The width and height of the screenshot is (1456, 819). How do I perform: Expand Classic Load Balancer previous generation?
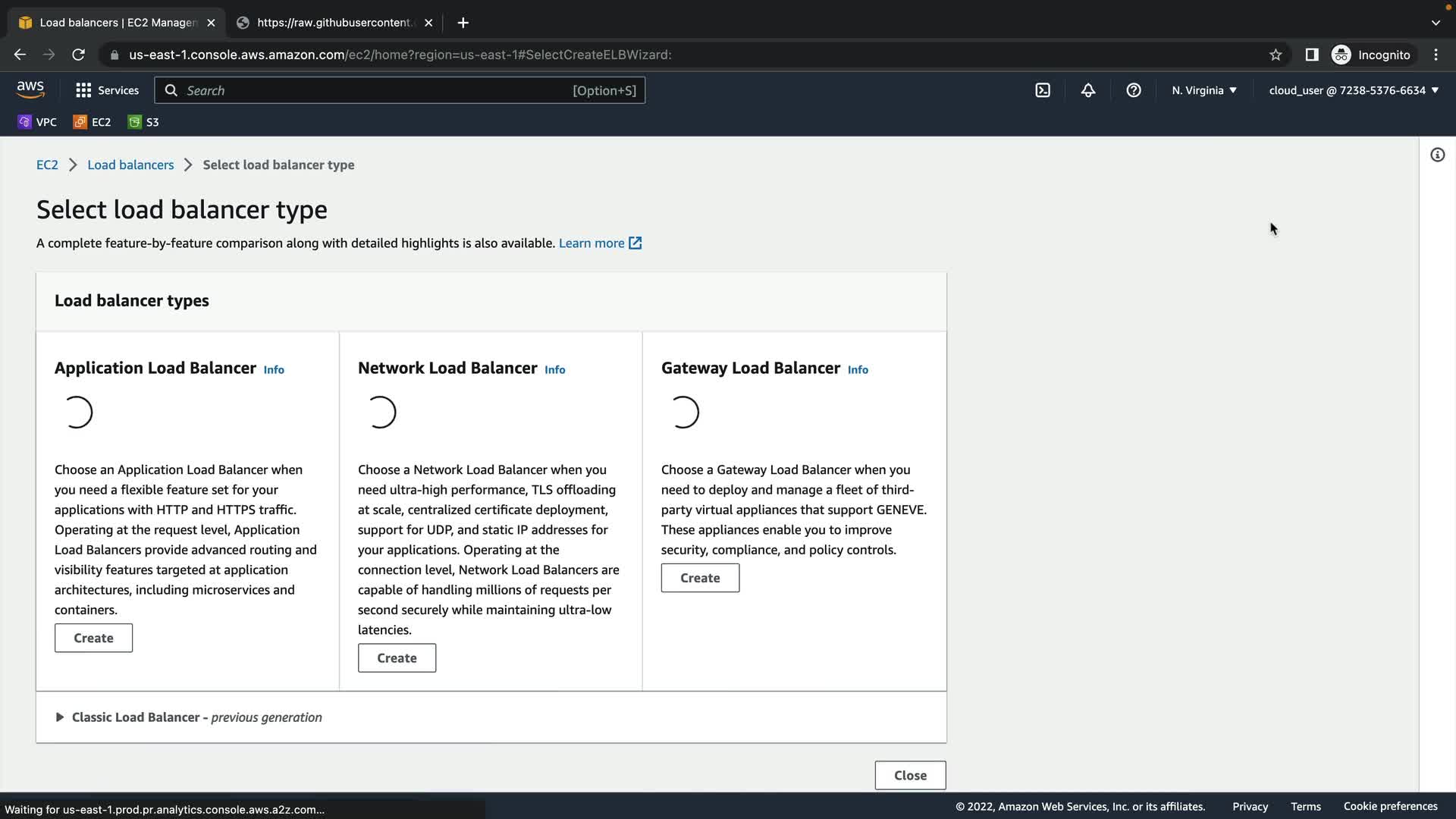coord(60,717)
